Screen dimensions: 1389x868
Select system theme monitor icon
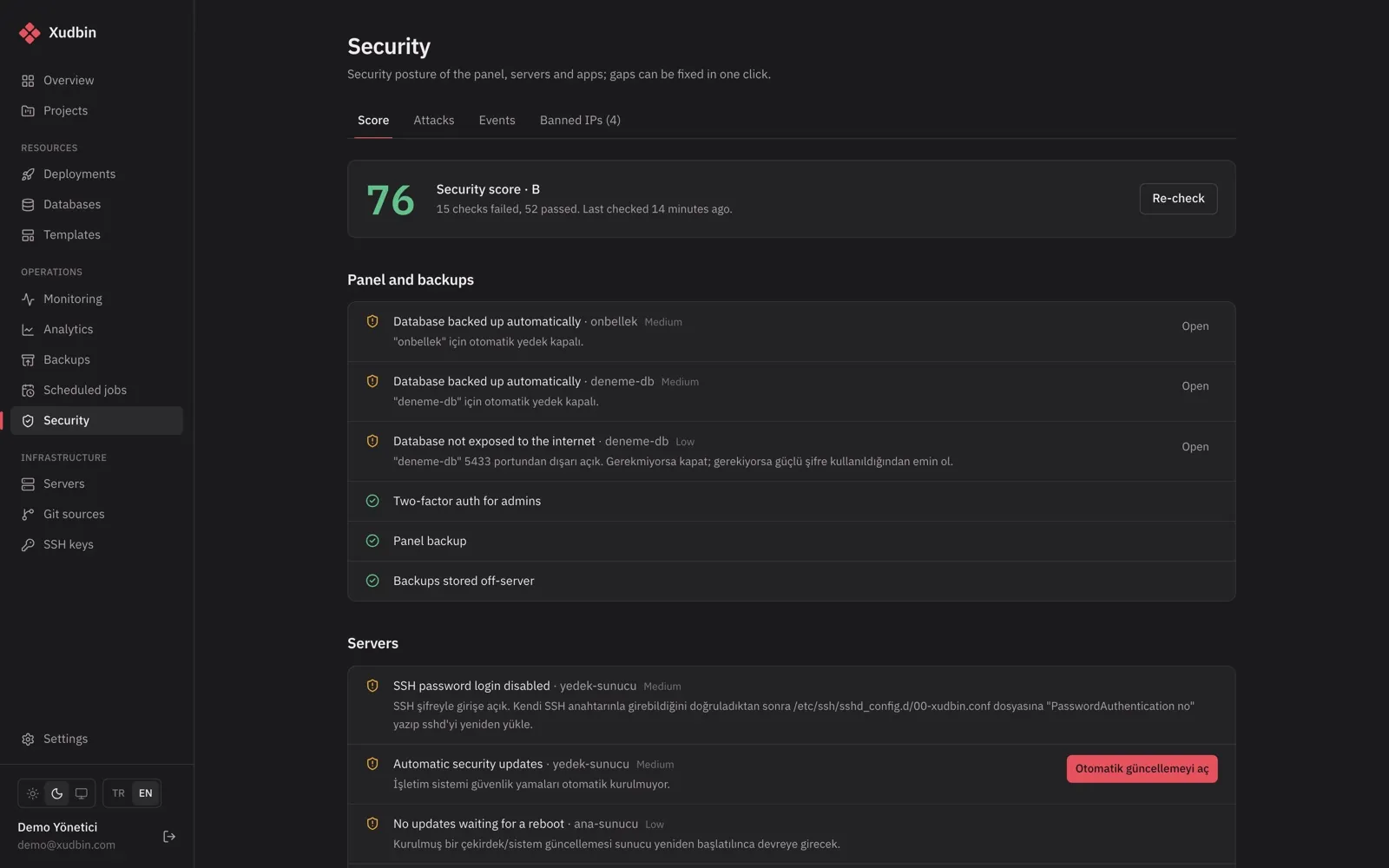click(81, 793)
